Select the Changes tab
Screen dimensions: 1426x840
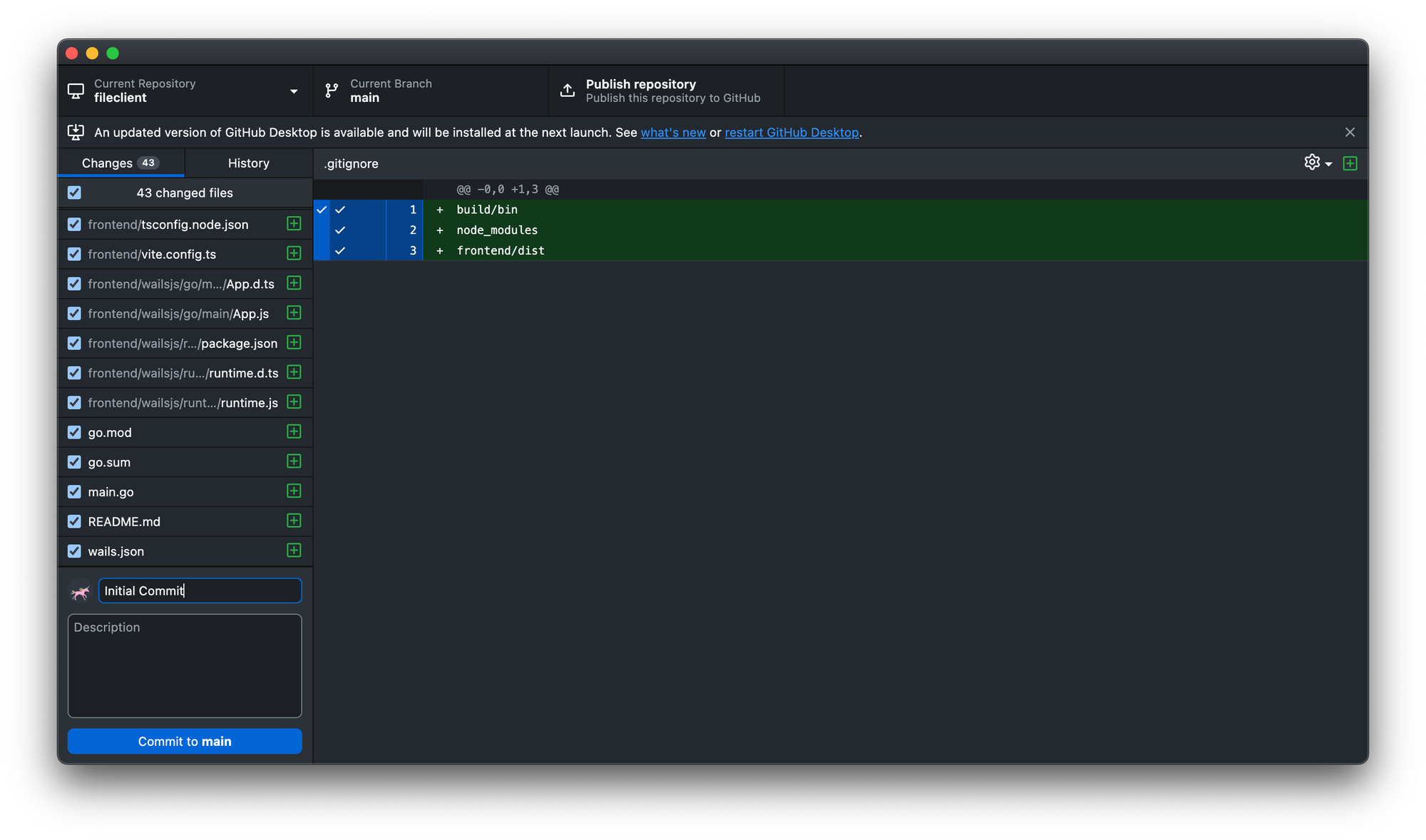[x=120, y=163]
